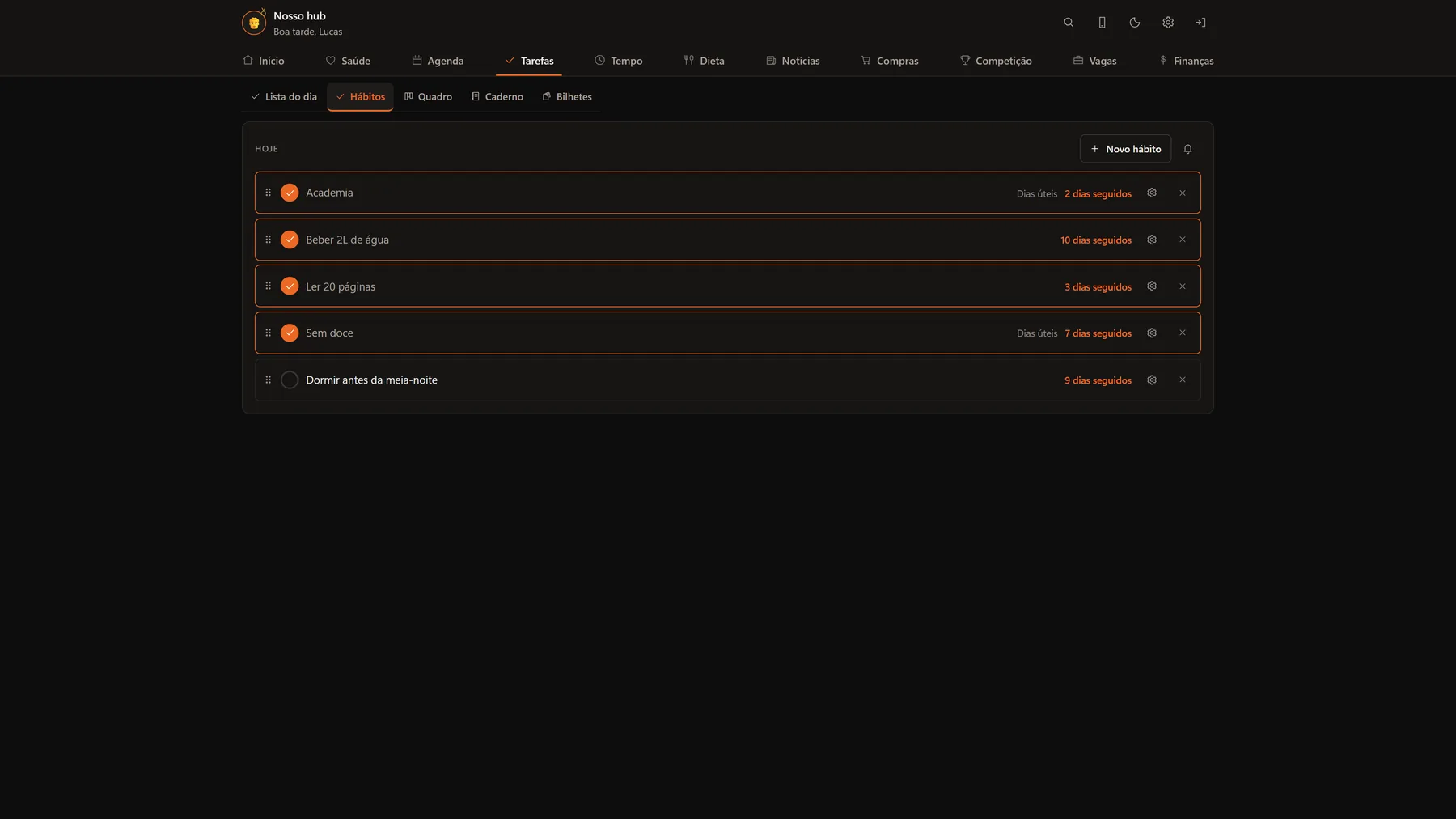1456x819 pixels.
Task: Uncheck Beber 2L de água habit
Action: 290,240
